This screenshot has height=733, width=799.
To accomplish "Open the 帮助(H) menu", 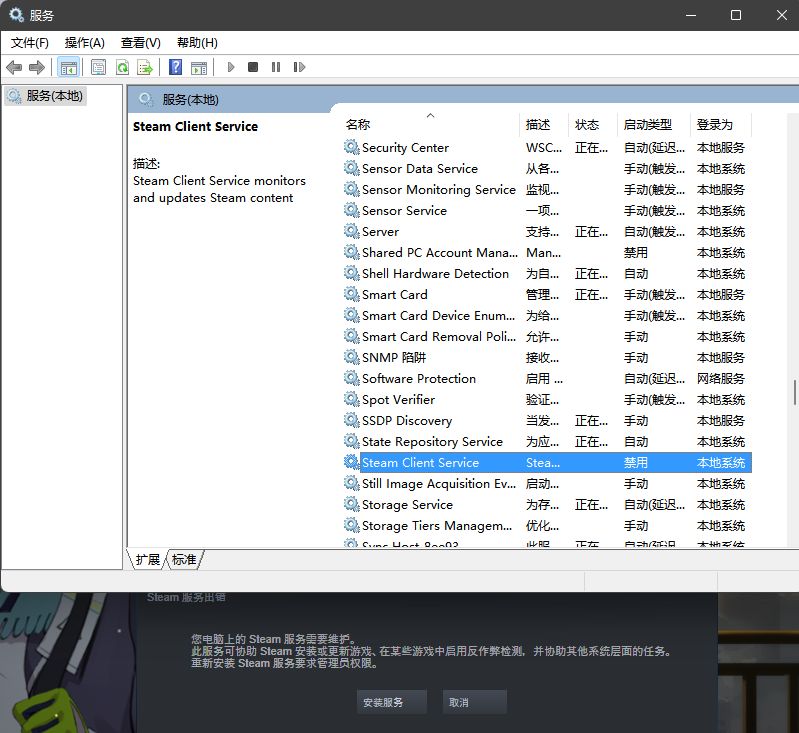I will [x=197, y=43].
